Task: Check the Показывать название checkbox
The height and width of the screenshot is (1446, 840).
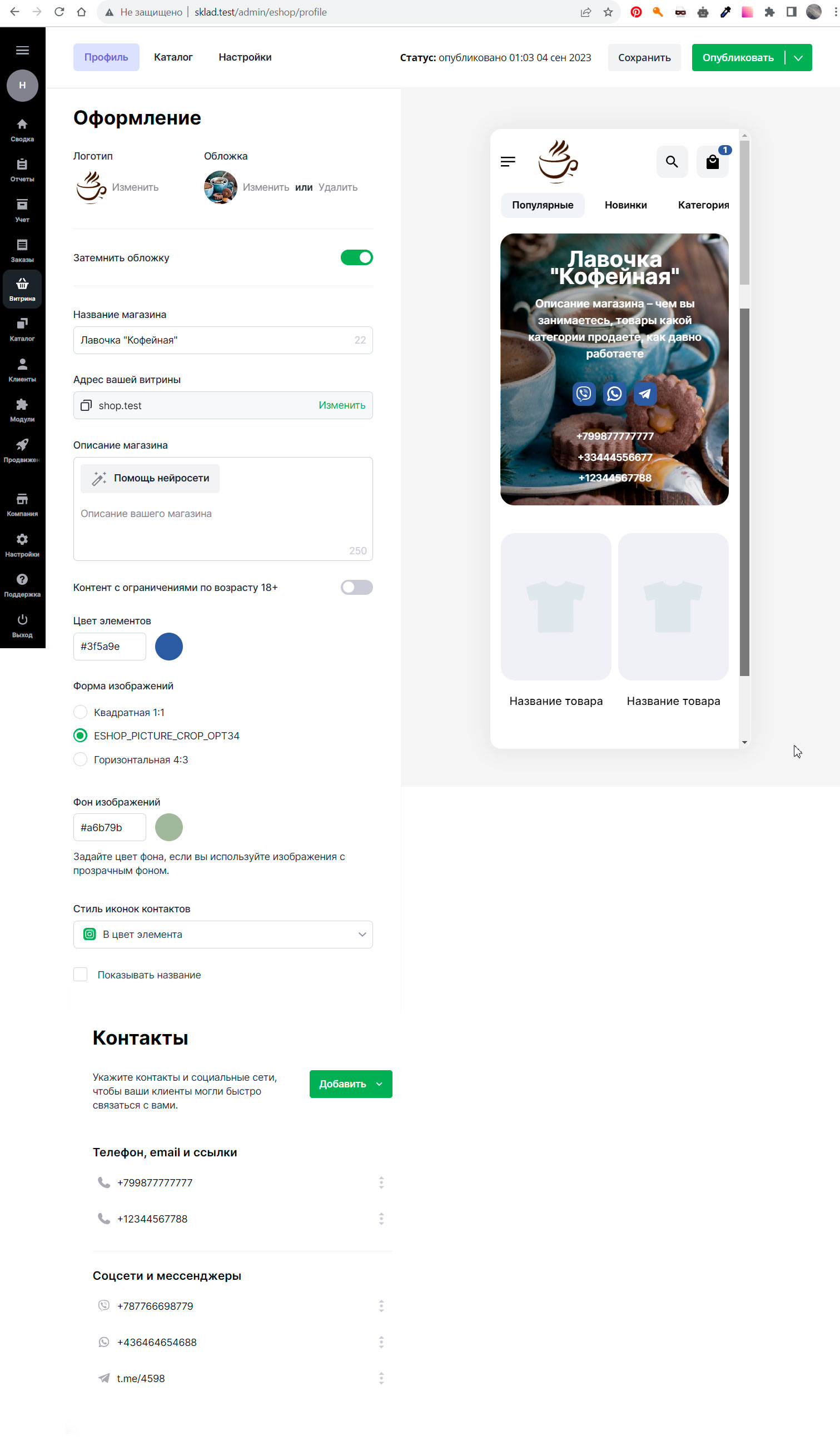Action: (x=80, y=975)
